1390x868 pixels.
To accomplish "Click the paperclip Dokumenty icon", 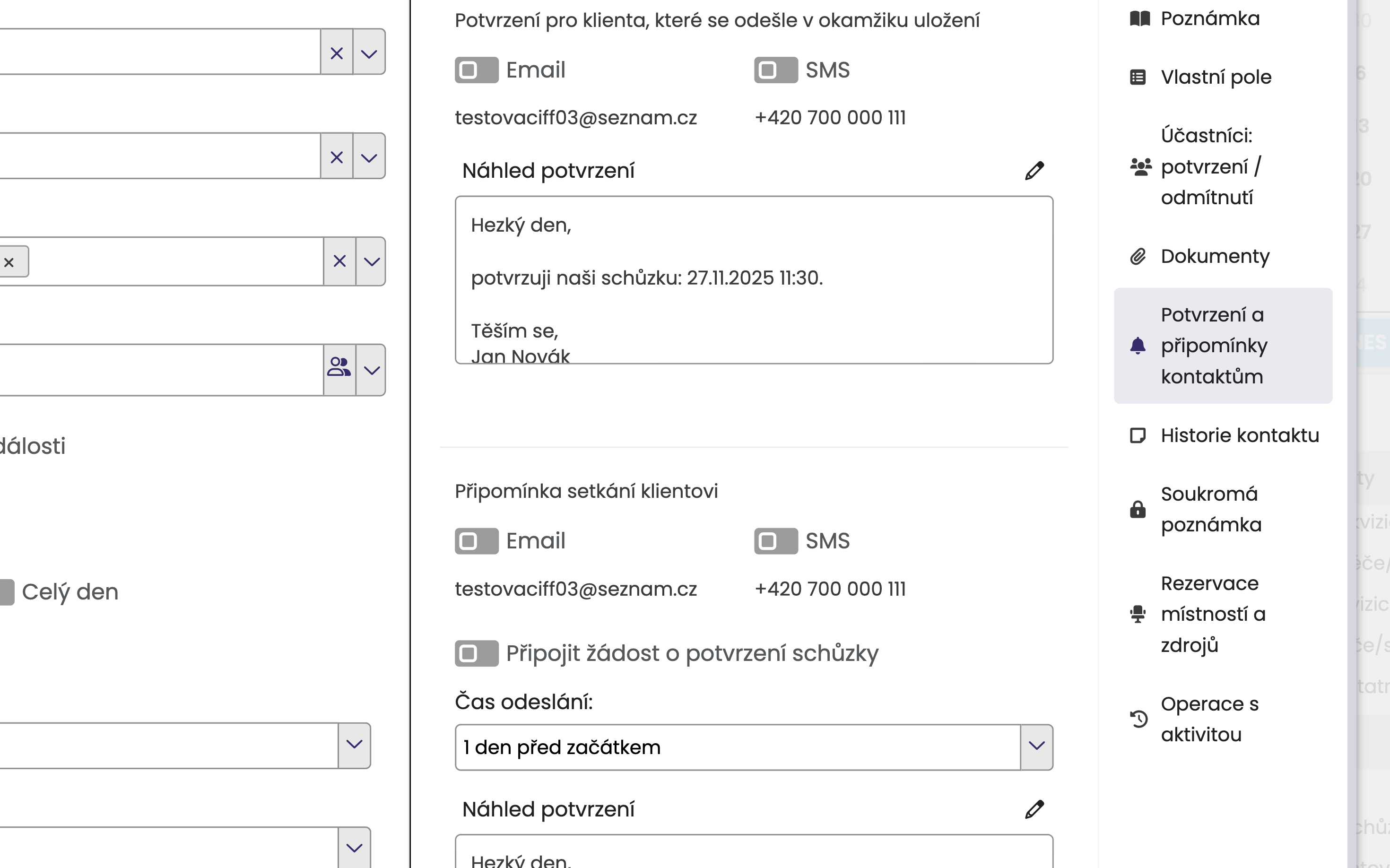I will (1138, 256).
